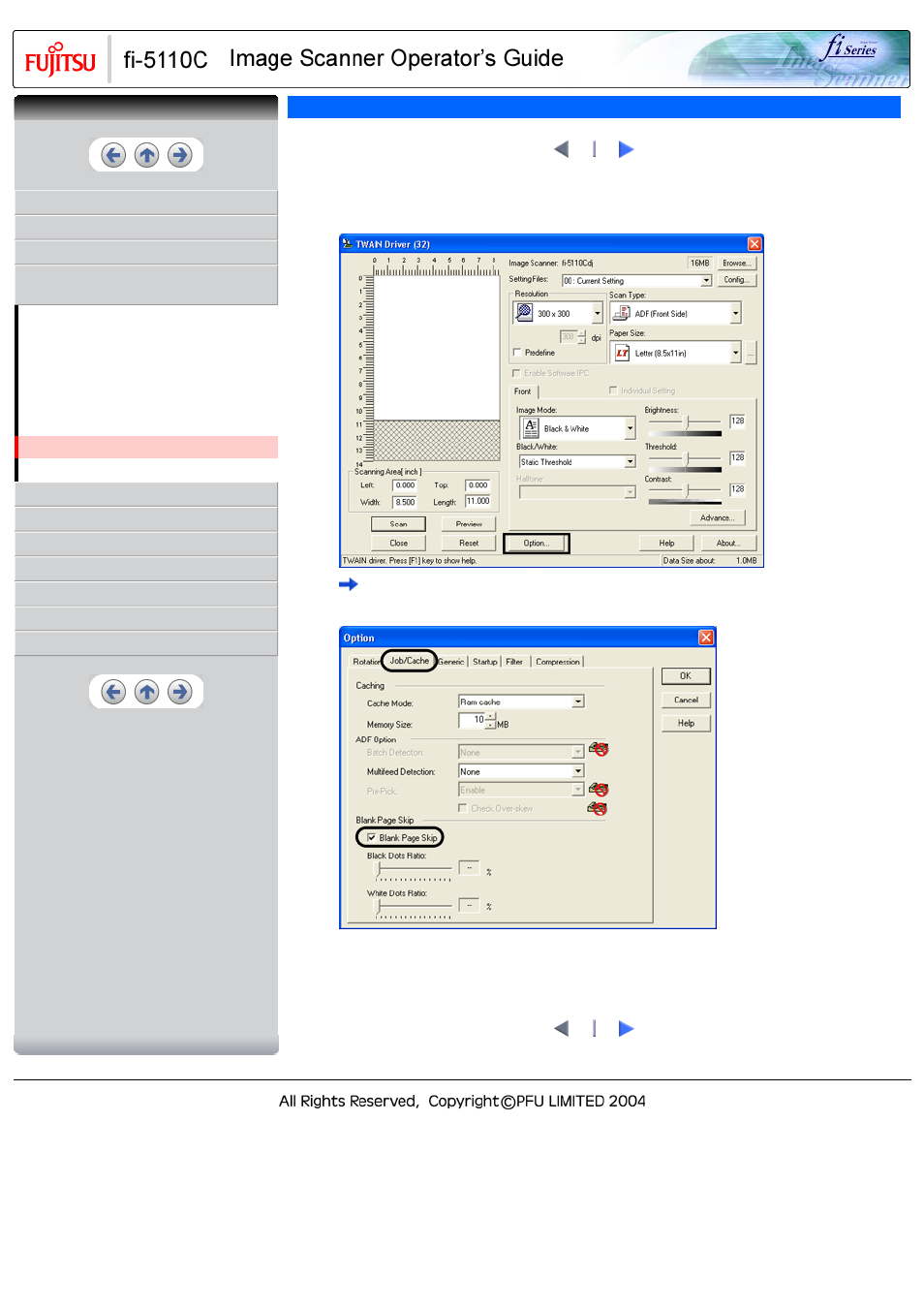
Task: Click the TWAIN Driver title bar icon
Action: click(348, 244)
